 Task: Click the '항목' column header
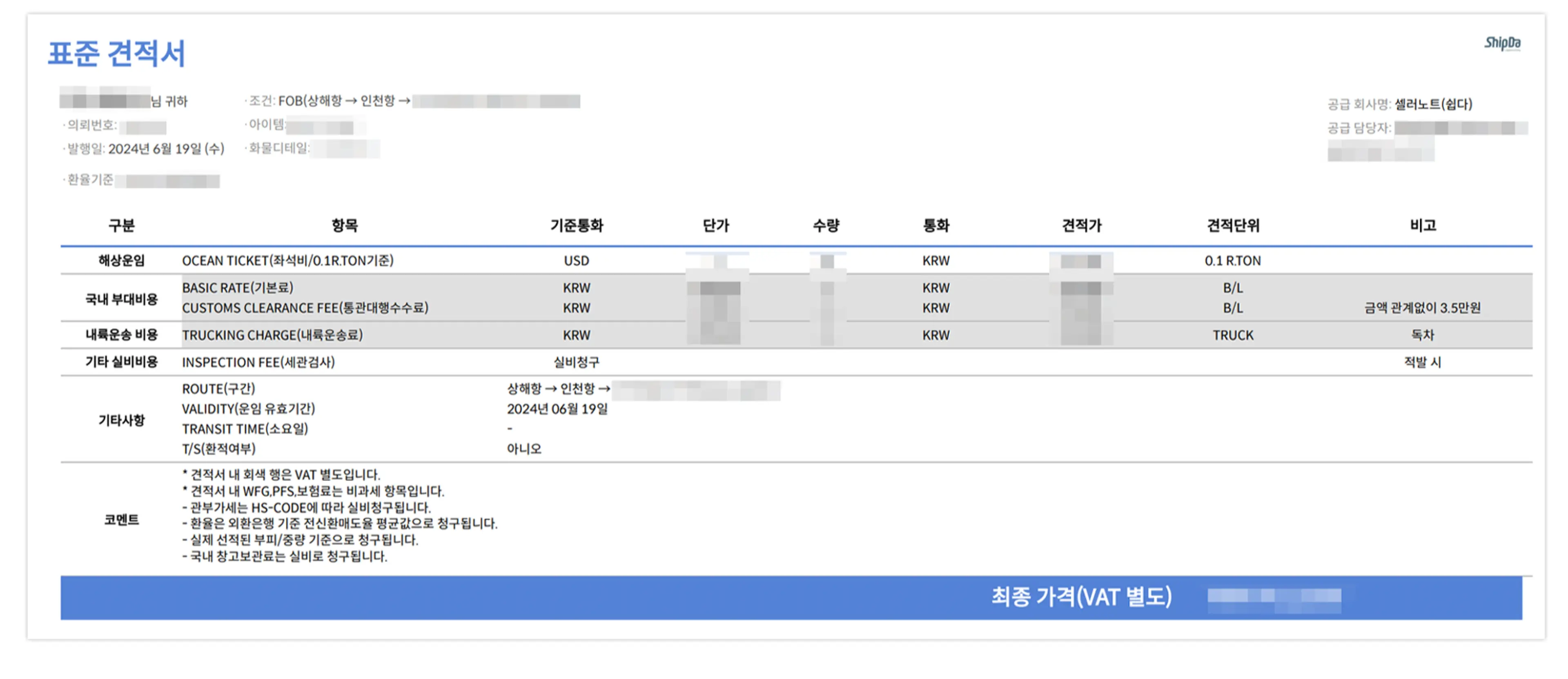coord(345,226)
